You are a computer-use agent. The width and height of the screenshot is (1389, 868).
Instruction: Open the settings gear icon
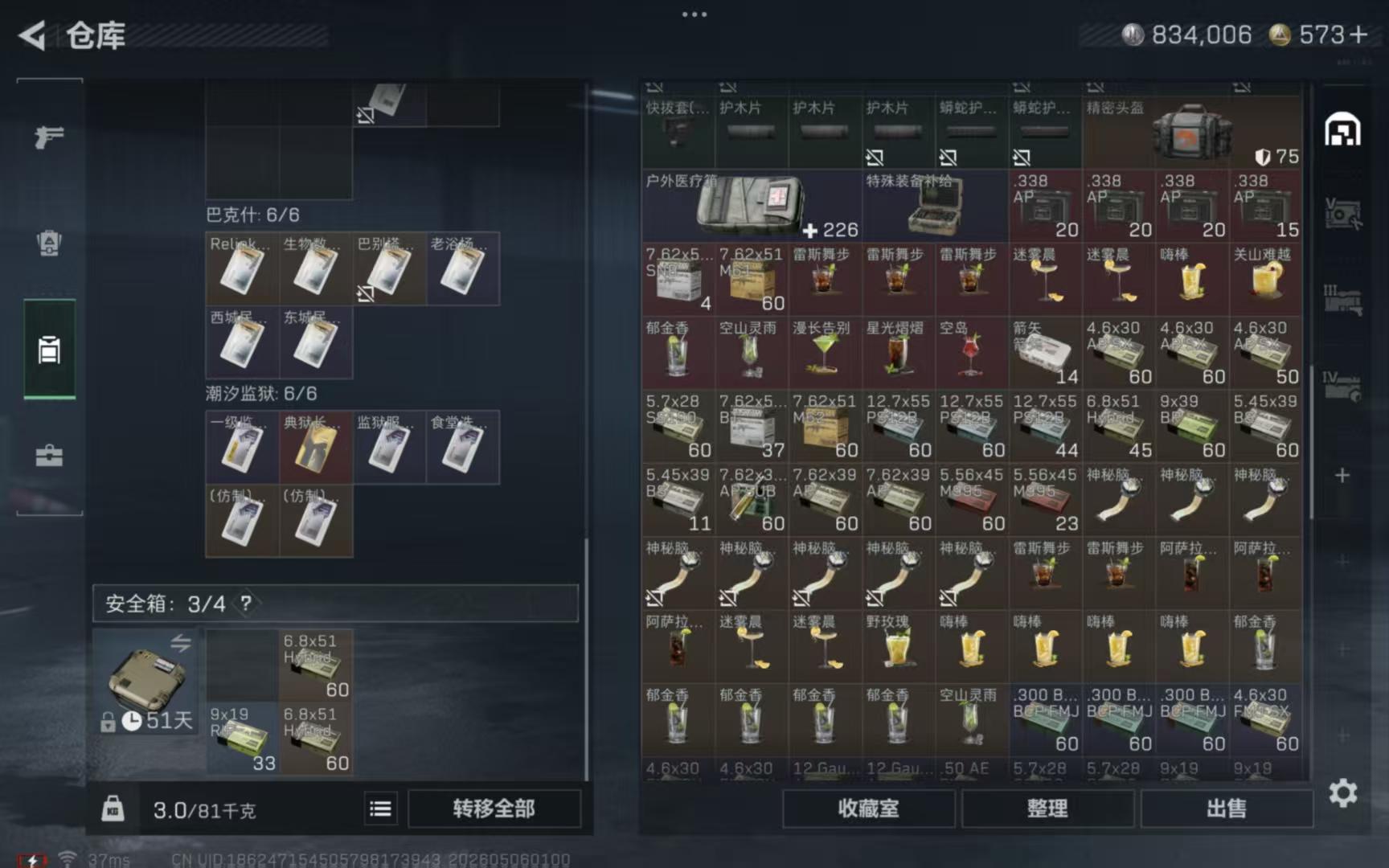coord(1342,793)
